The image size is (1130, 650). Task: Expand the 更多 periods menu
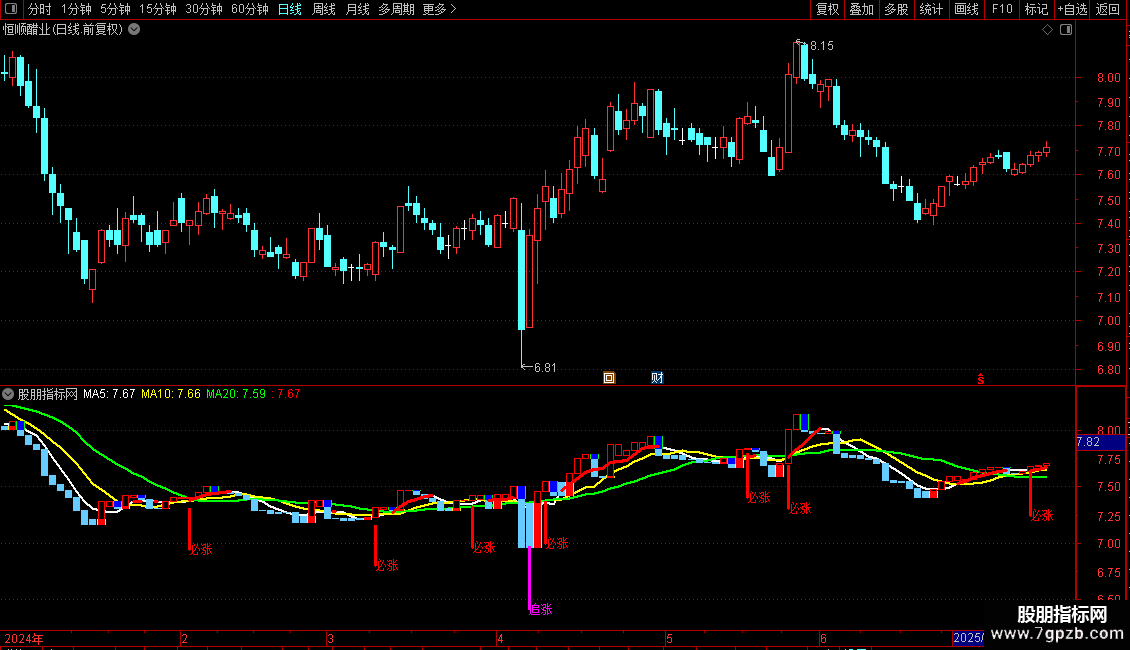pos(439,9)
